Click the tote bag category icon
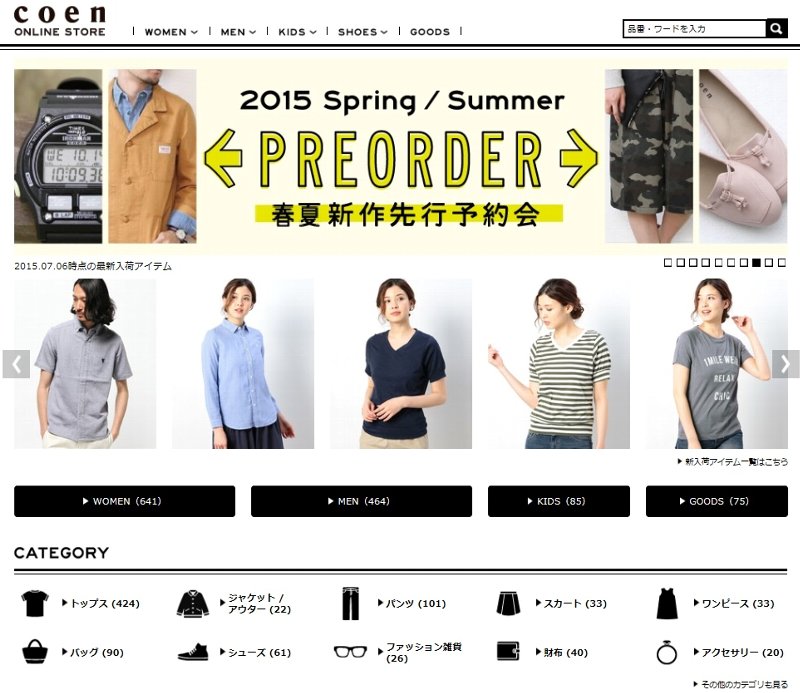This screenshot has width=800, height=693. pyautogui.click(x=35, y=652)
